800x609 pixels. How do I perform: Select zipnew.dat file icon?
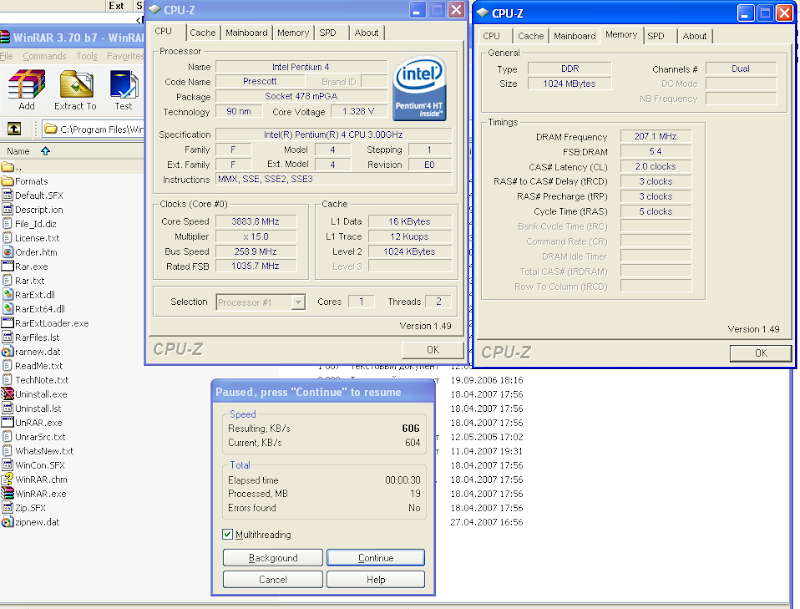click(x=7, y=522)
